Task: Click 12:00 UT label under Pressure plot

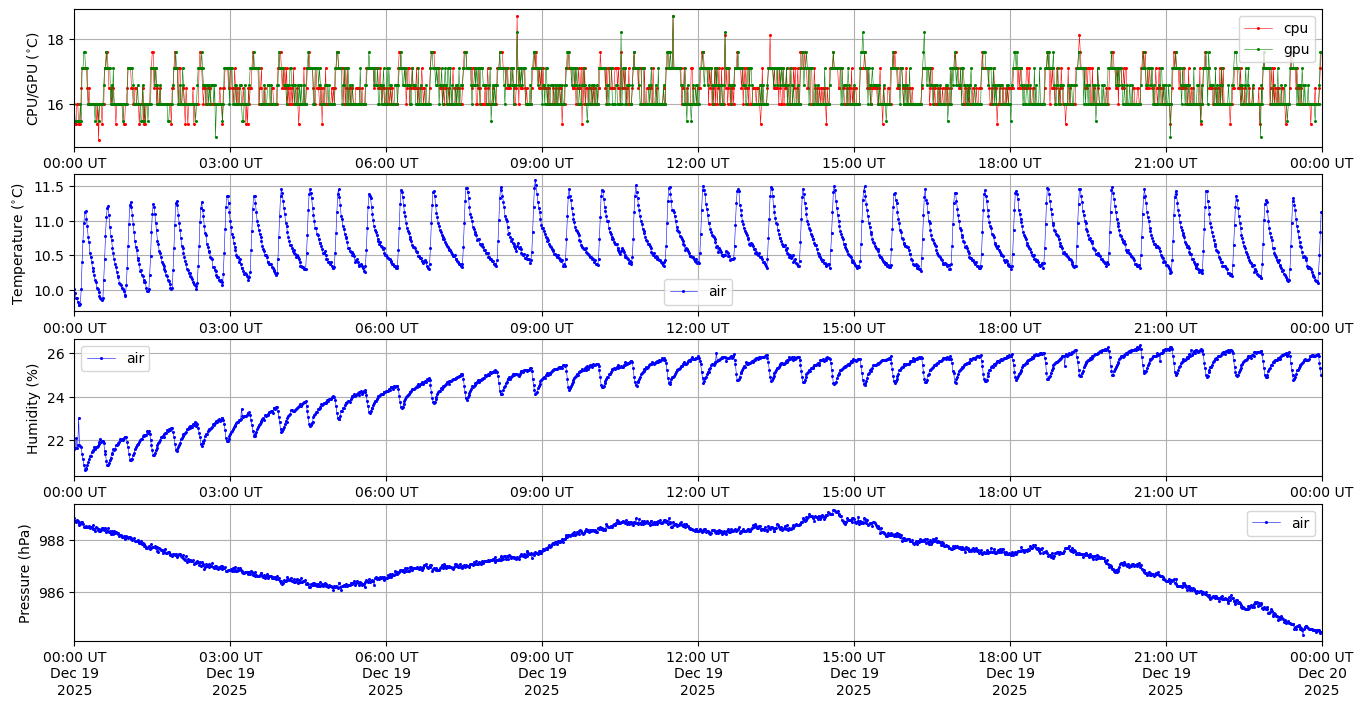Action: (697, 656)
